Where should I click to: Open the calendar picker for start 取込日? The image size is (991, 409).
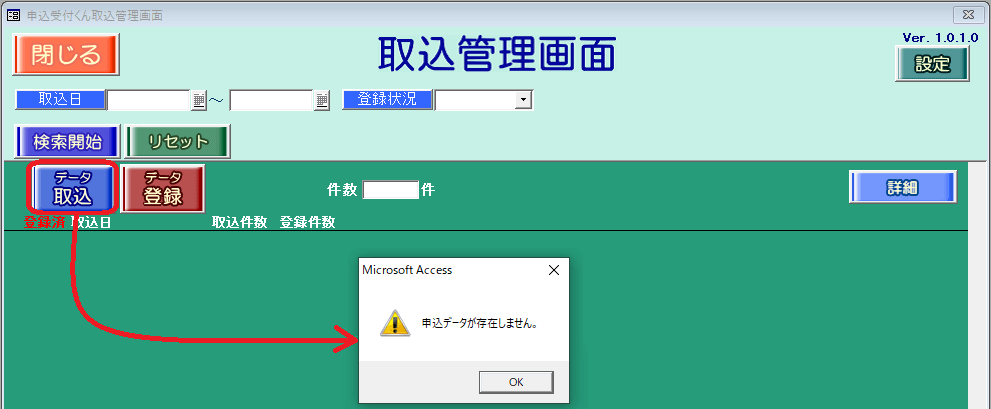click(199, 100)
